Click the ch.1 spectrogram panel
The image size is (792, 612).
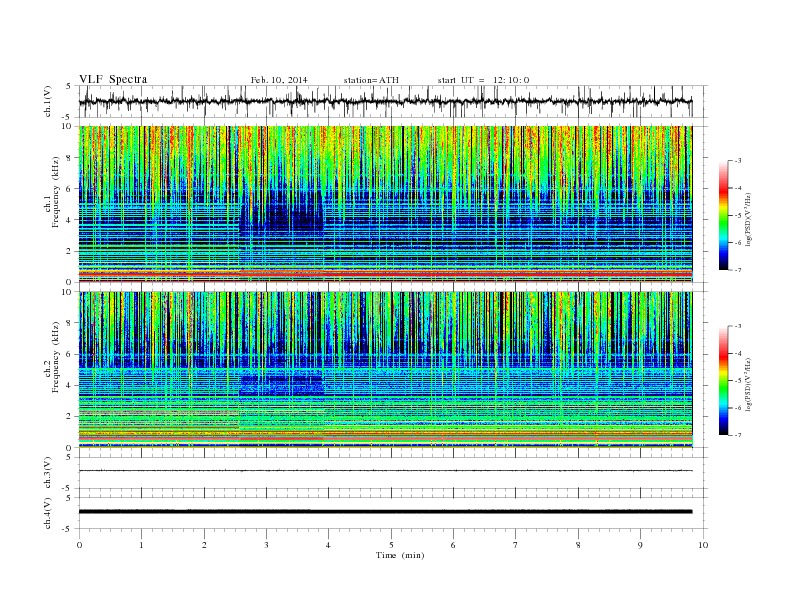click(385, 204)
